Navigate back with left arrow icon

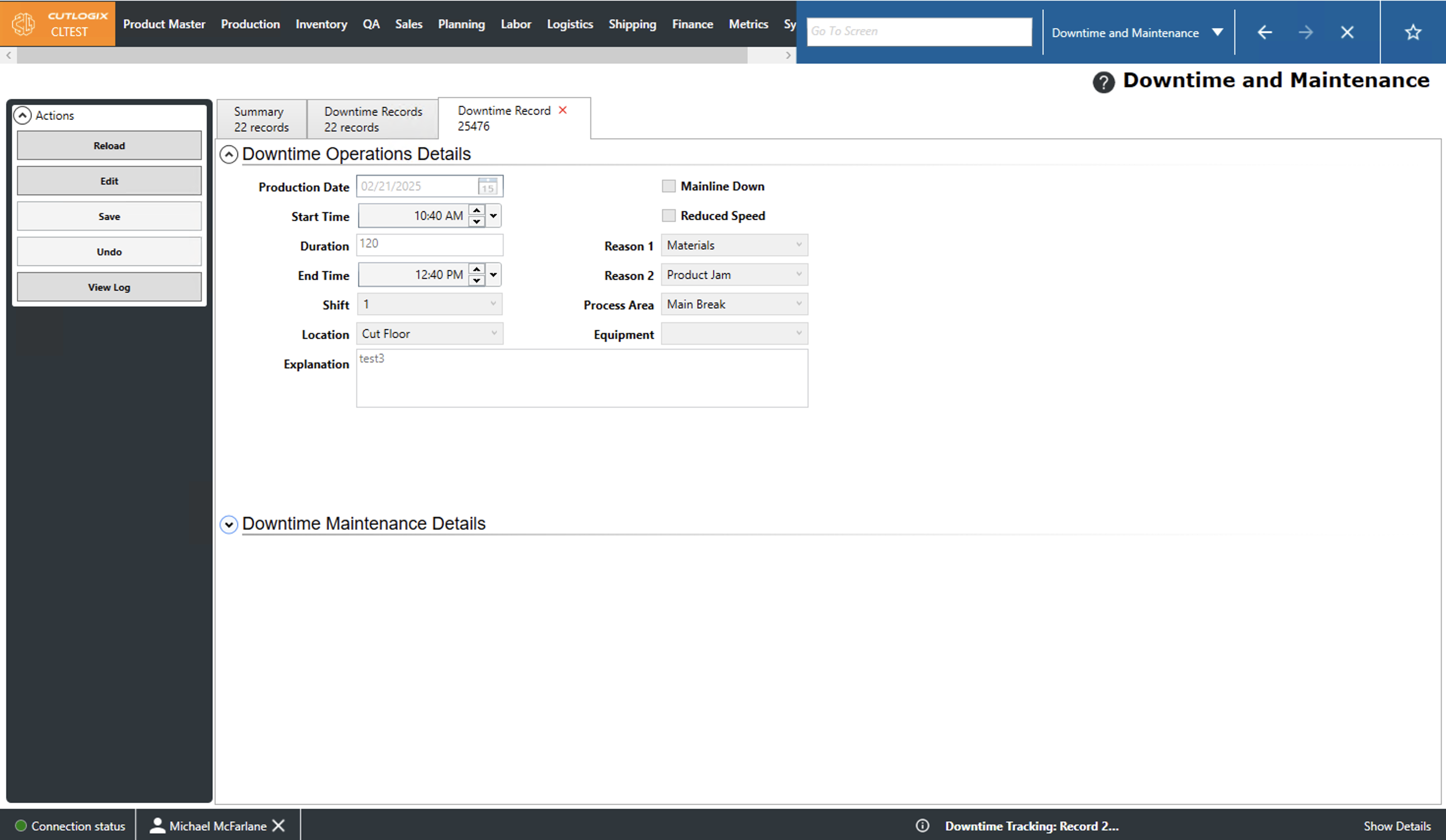(1265, 32)
